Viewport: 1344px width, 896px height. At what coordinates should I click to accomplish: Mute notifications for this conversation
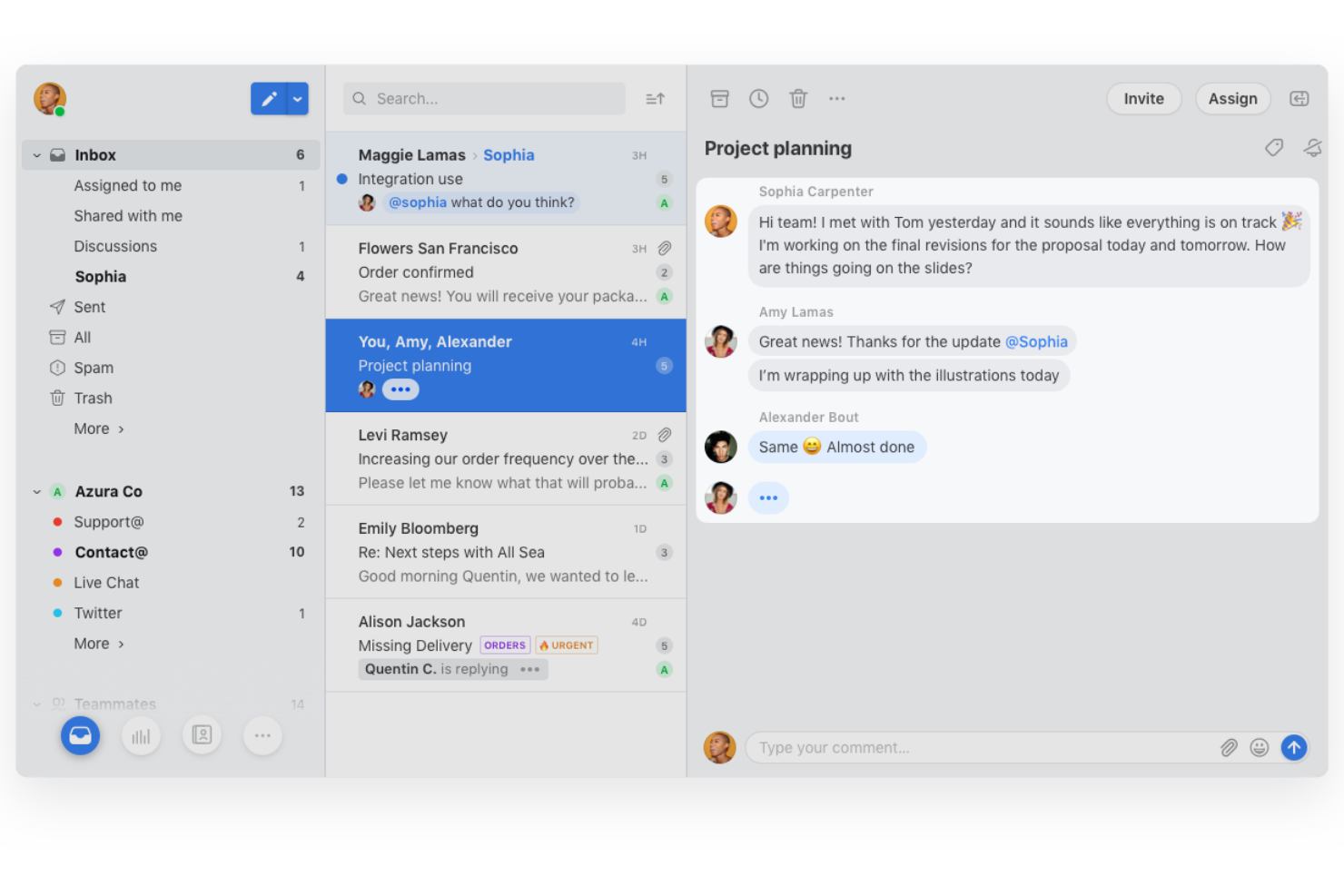1312,147
